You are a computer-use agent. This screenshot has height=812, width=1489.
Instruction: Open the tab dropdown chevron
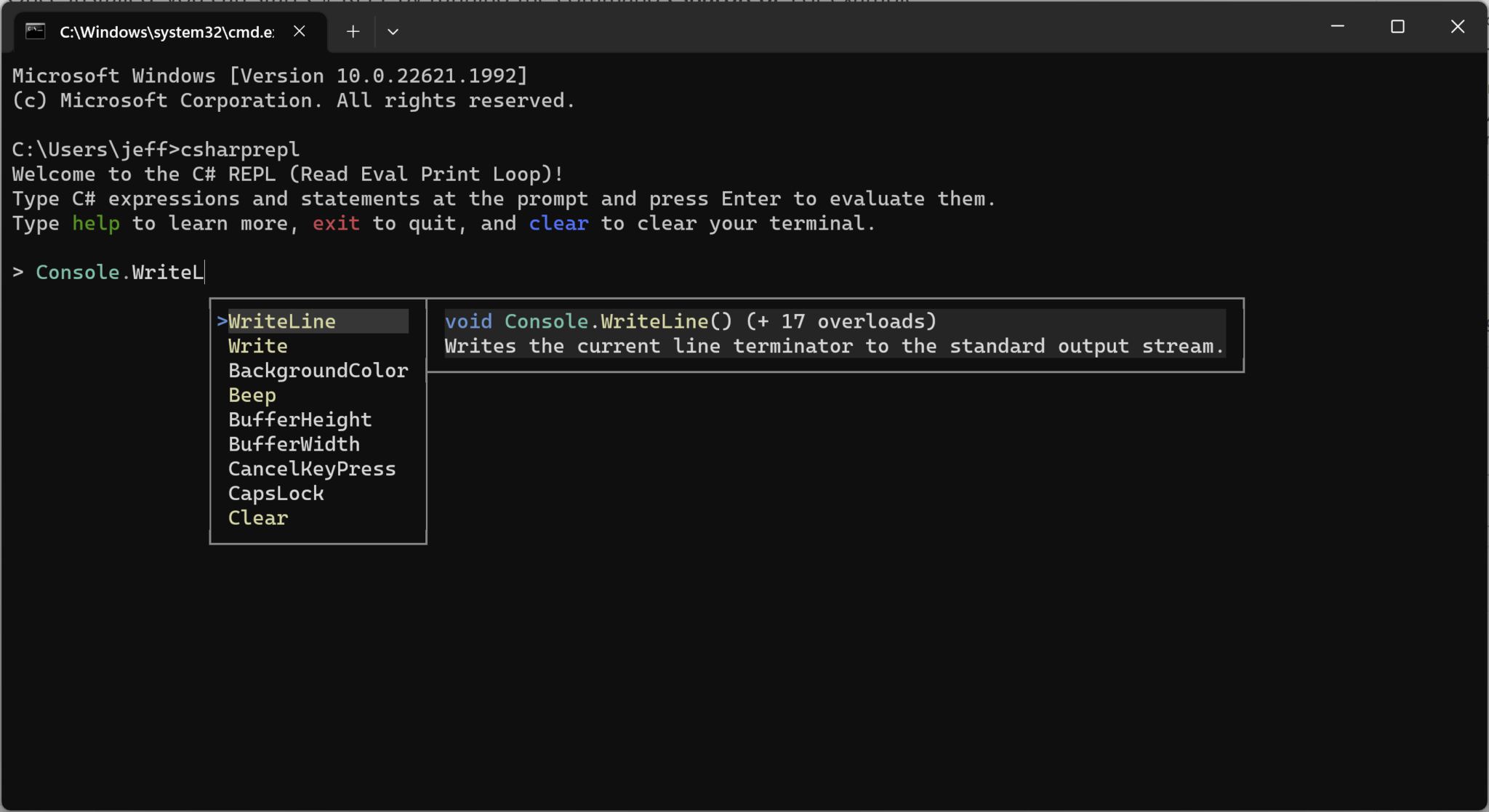pyautogui.click(x=393, y=31)
